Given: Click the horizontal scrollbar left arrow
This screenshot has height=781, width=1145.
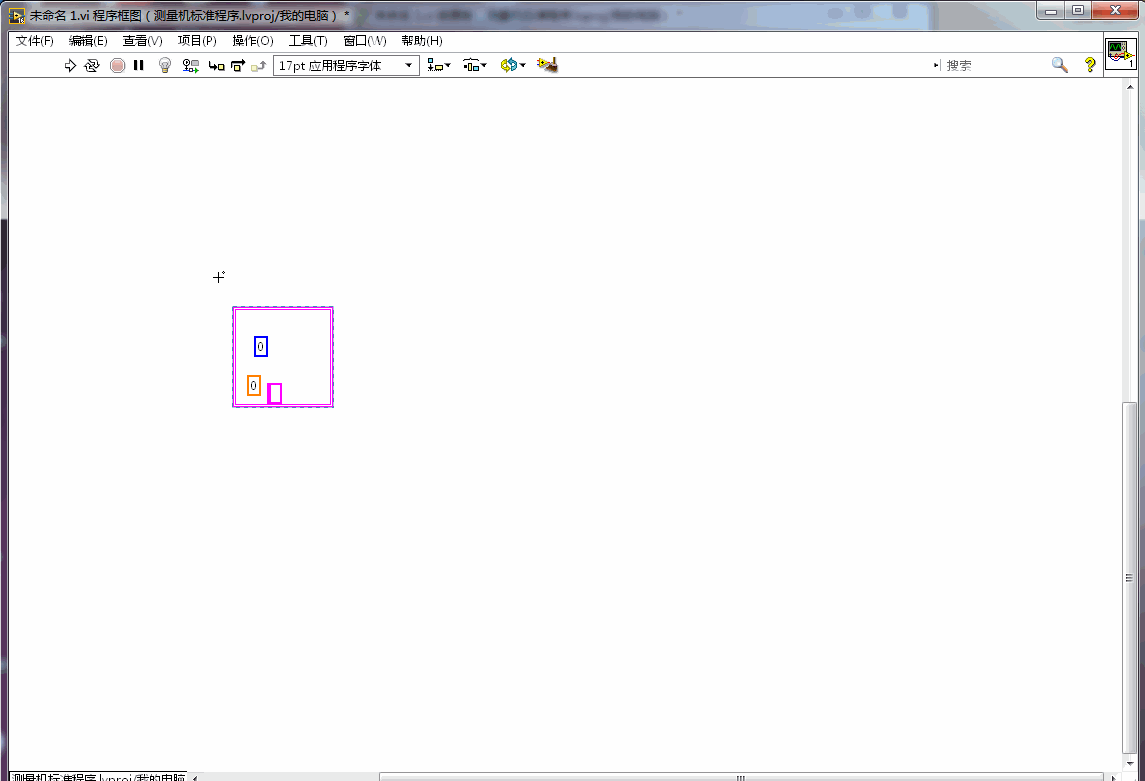Looking at the screenshot, I should pyautogui.click(x=194, y=777).
